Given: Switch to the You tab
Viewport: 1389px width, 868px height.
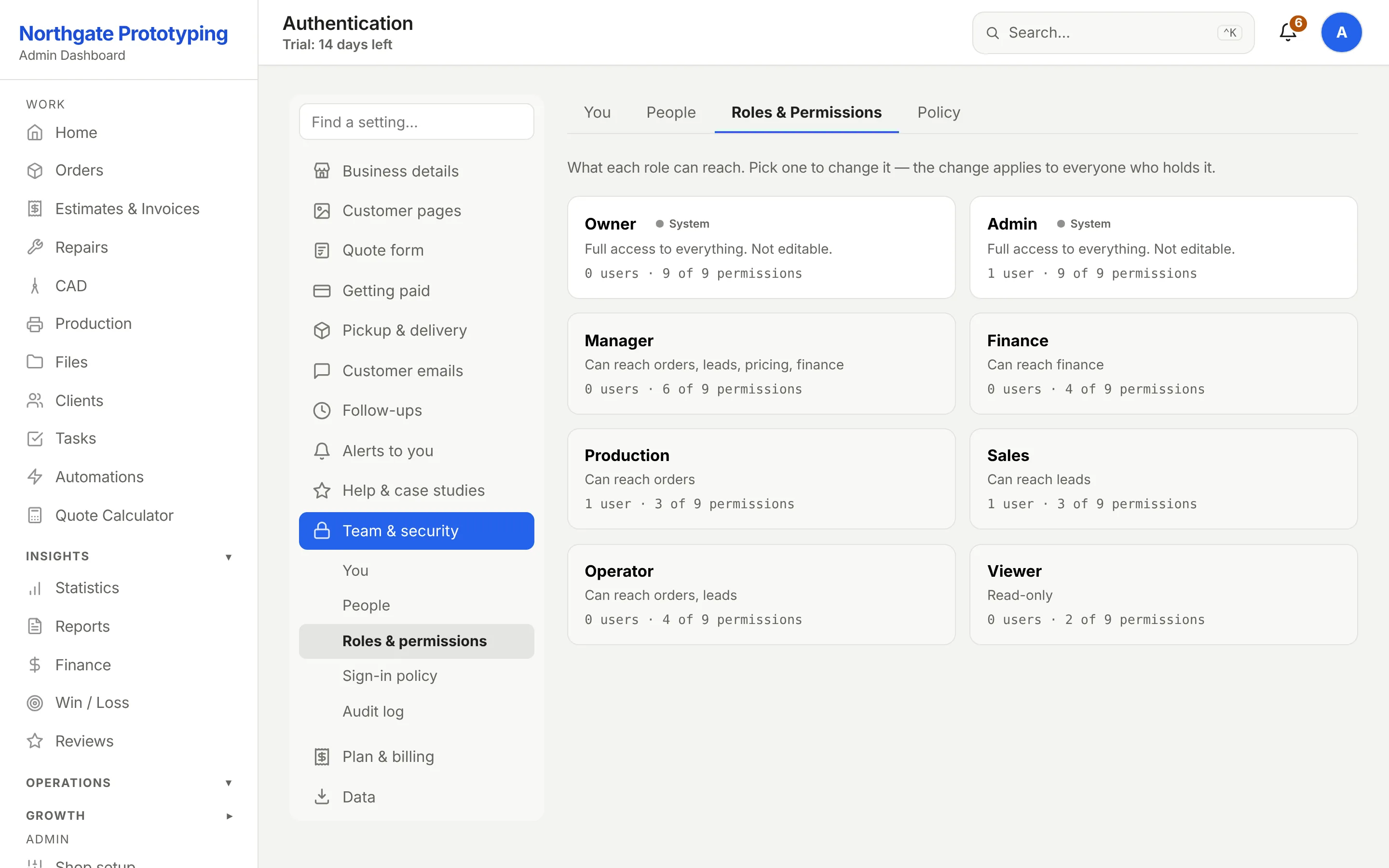Looking at the screenshot, I should 597,112.
